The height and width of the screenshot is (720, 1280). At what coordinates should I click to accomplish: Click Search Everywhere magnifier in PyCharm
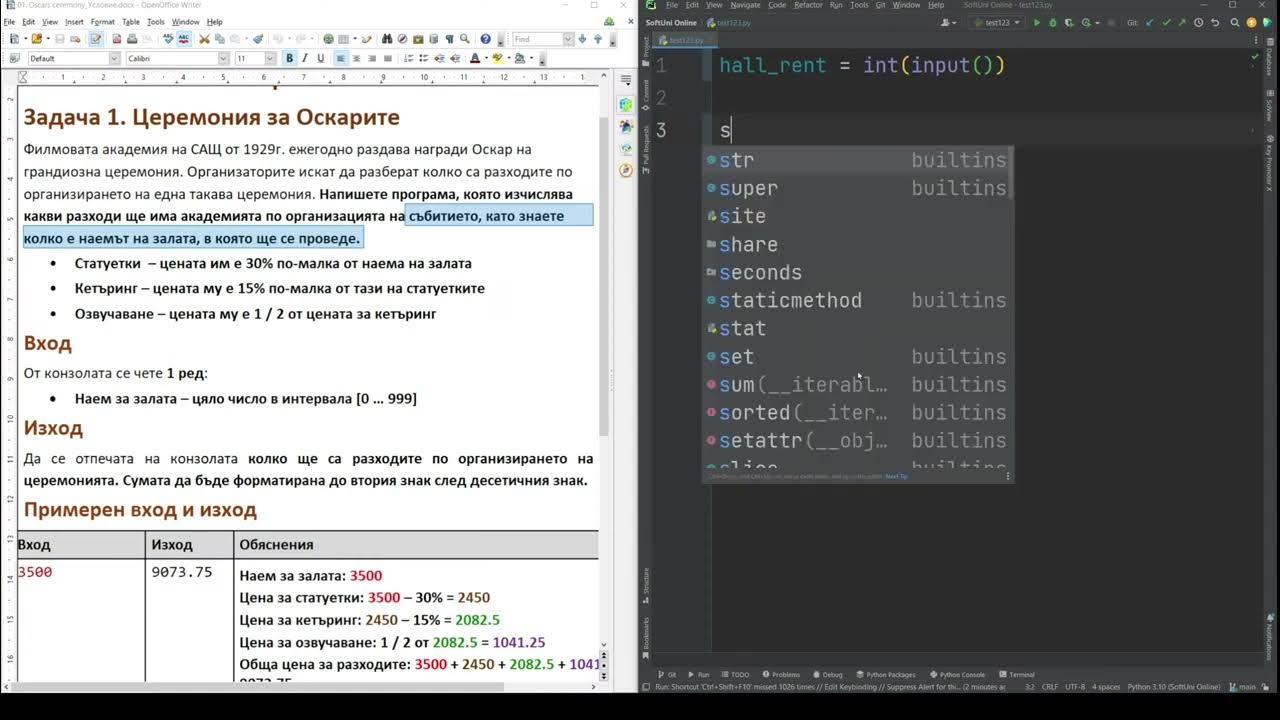[1235, 22]
